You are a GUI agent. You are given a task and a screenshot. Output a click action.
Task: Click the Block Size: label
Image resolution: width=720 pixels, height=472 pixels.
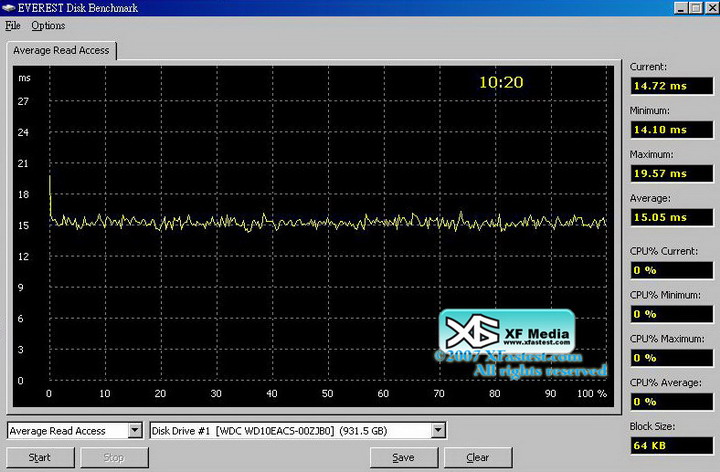click(x=652, y=427)
